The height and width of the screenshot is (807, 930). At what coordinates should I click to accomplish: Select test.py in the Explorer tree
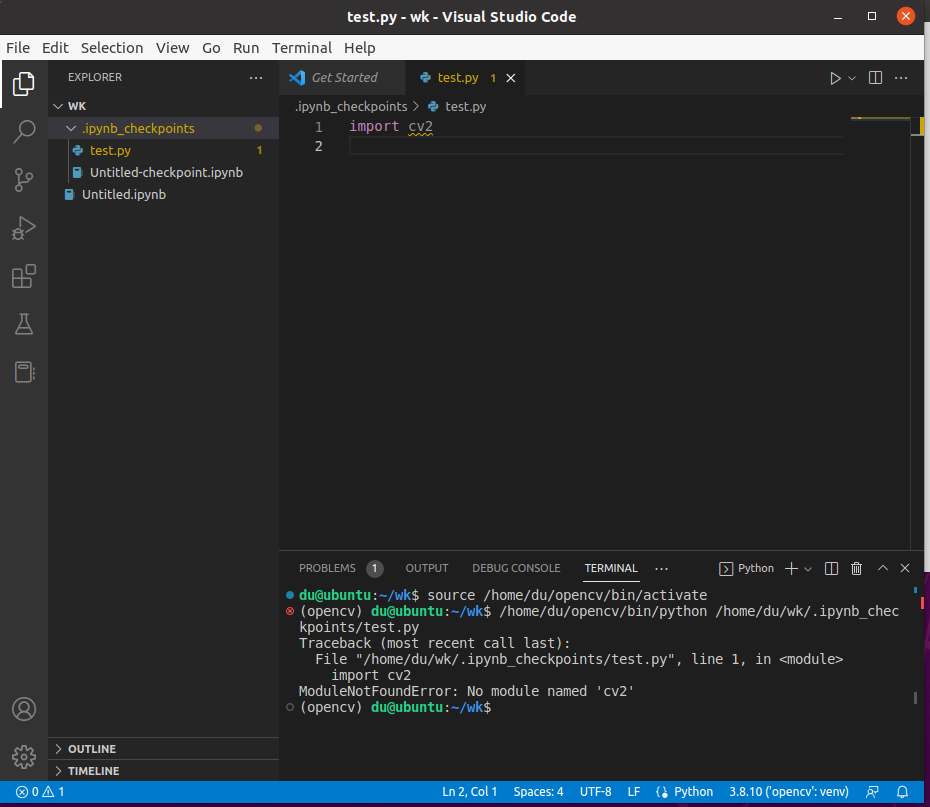[x=163, y=151]
